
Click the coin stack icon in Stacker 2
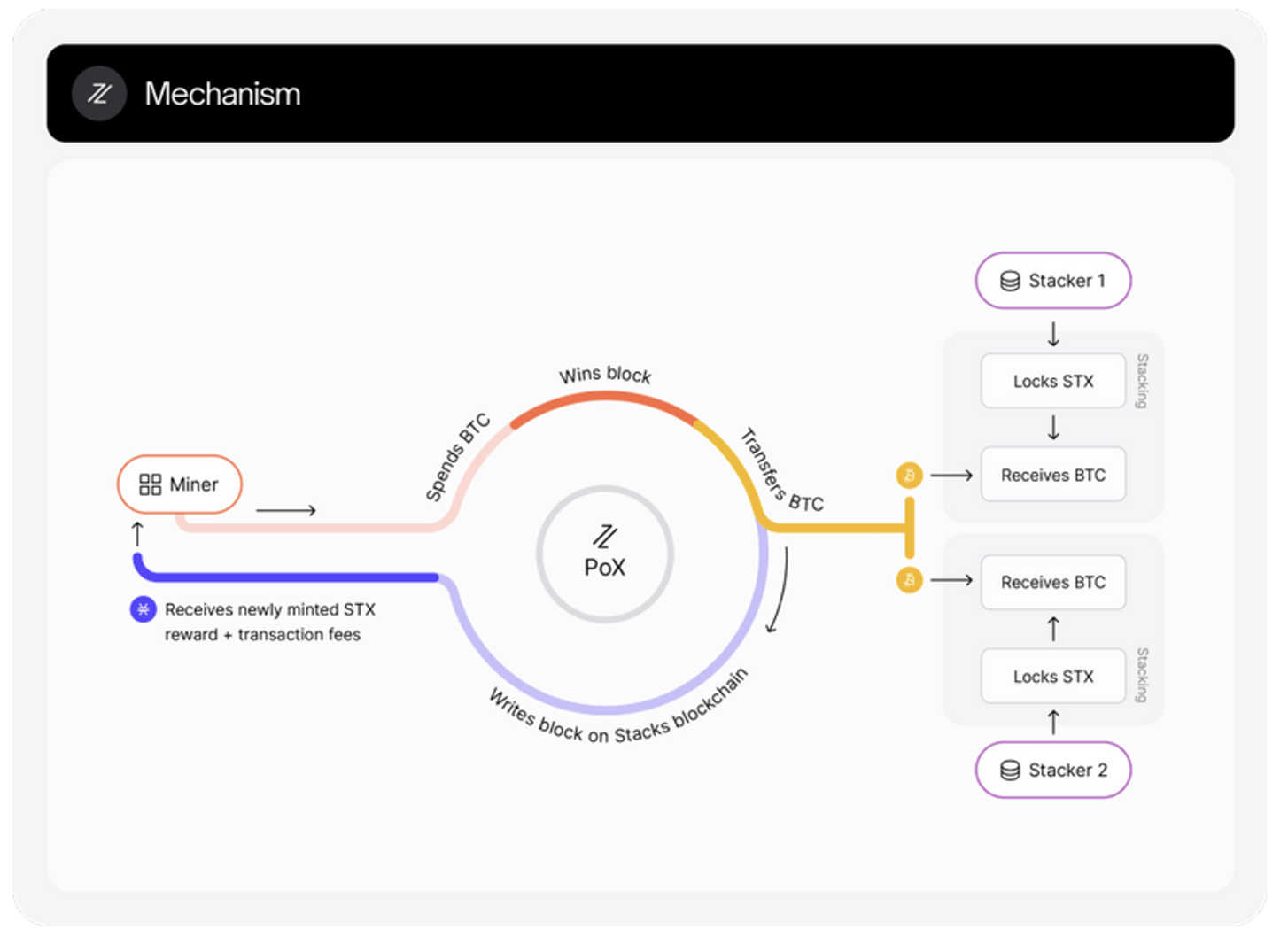[x=1010, y=771]
